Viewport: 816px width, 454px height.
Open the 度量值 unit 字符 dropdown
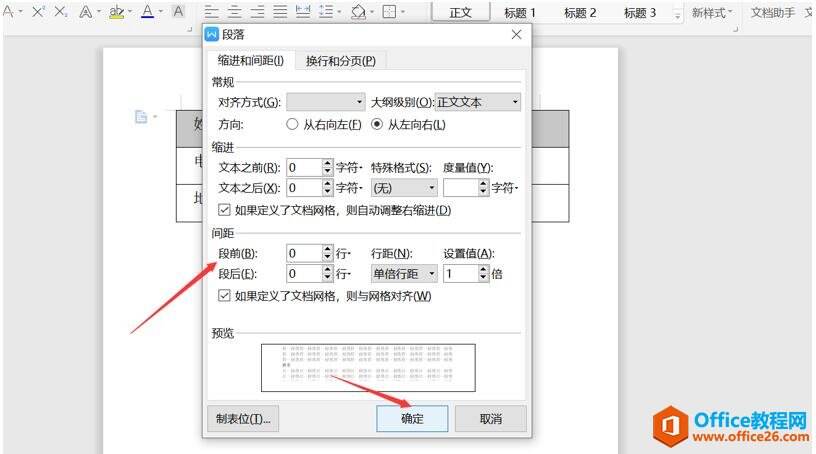coord(505,187)
